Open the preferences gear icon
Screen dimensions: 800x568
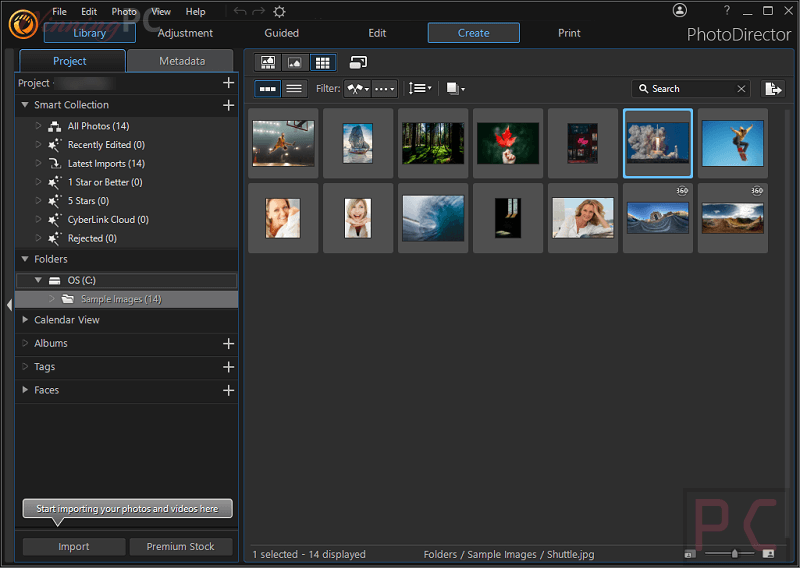point(280,11)
